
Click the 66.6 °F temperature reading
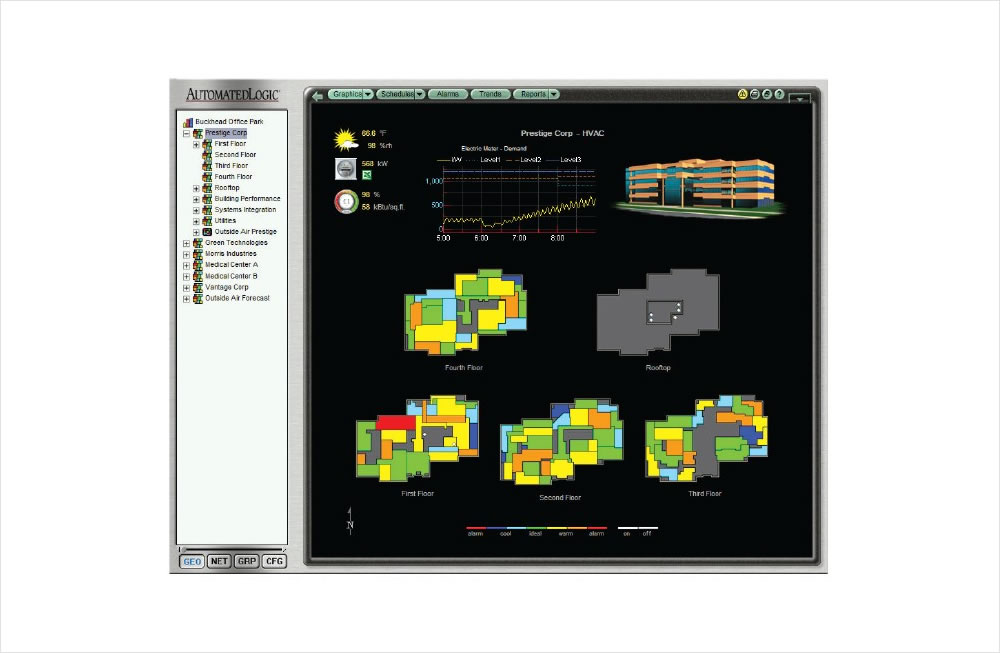[x=374, y=133]
